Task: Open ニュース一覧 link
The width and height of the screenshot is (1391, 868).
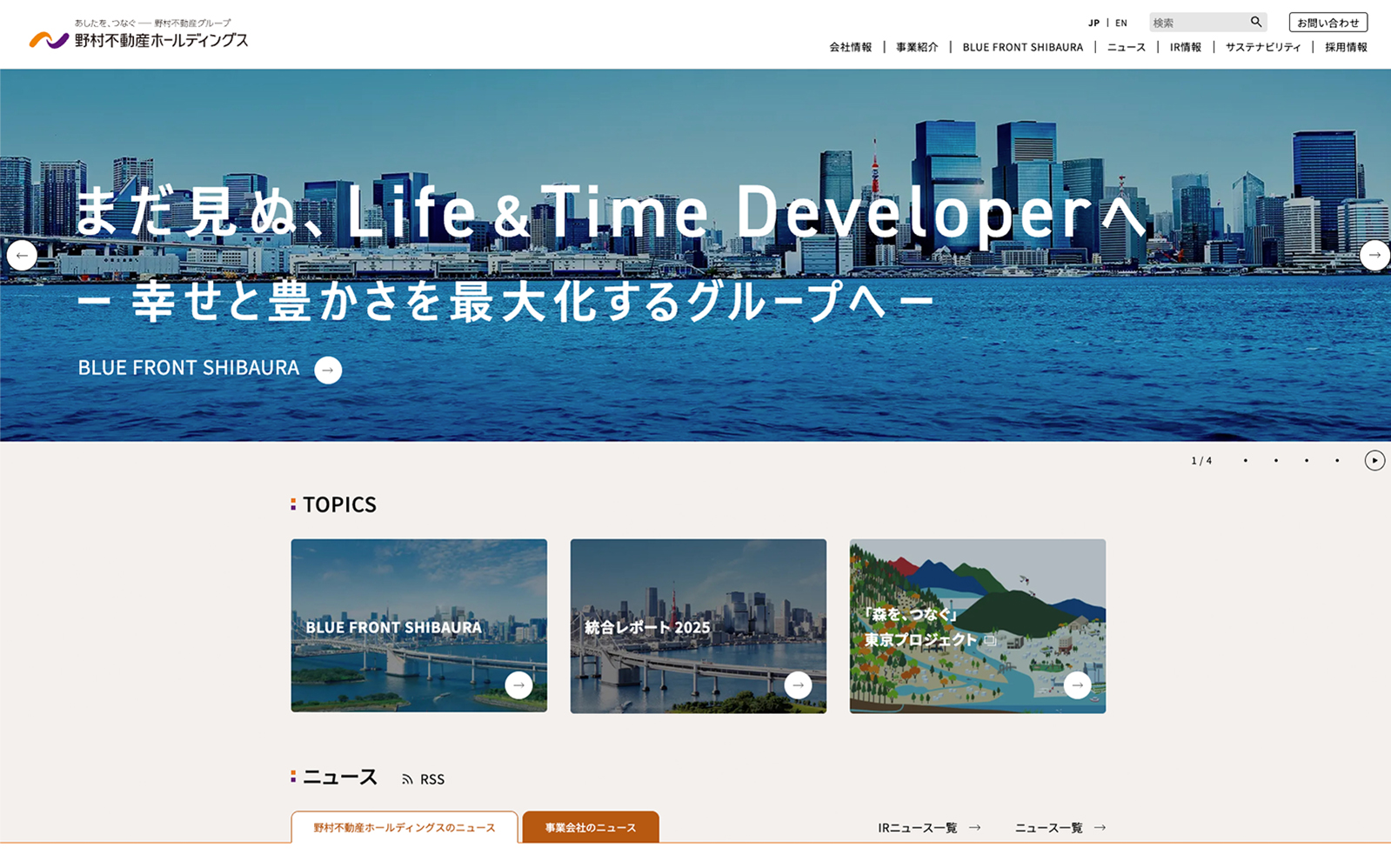Action: (x=1049, y=828)
